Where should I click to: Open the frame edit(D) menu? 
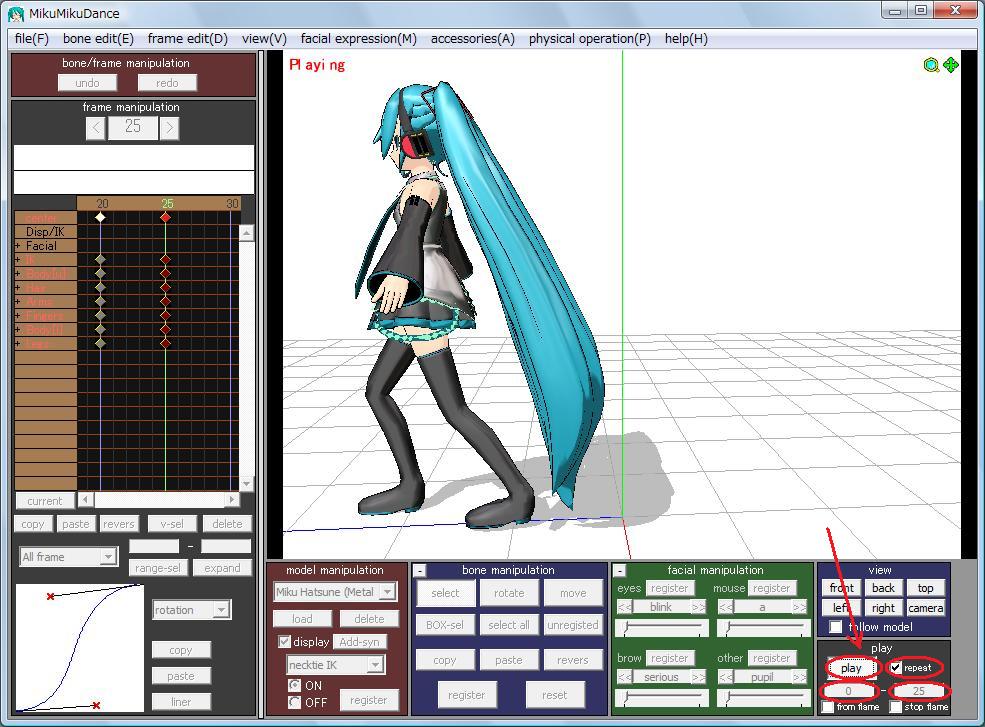click(x=187, y=38)
